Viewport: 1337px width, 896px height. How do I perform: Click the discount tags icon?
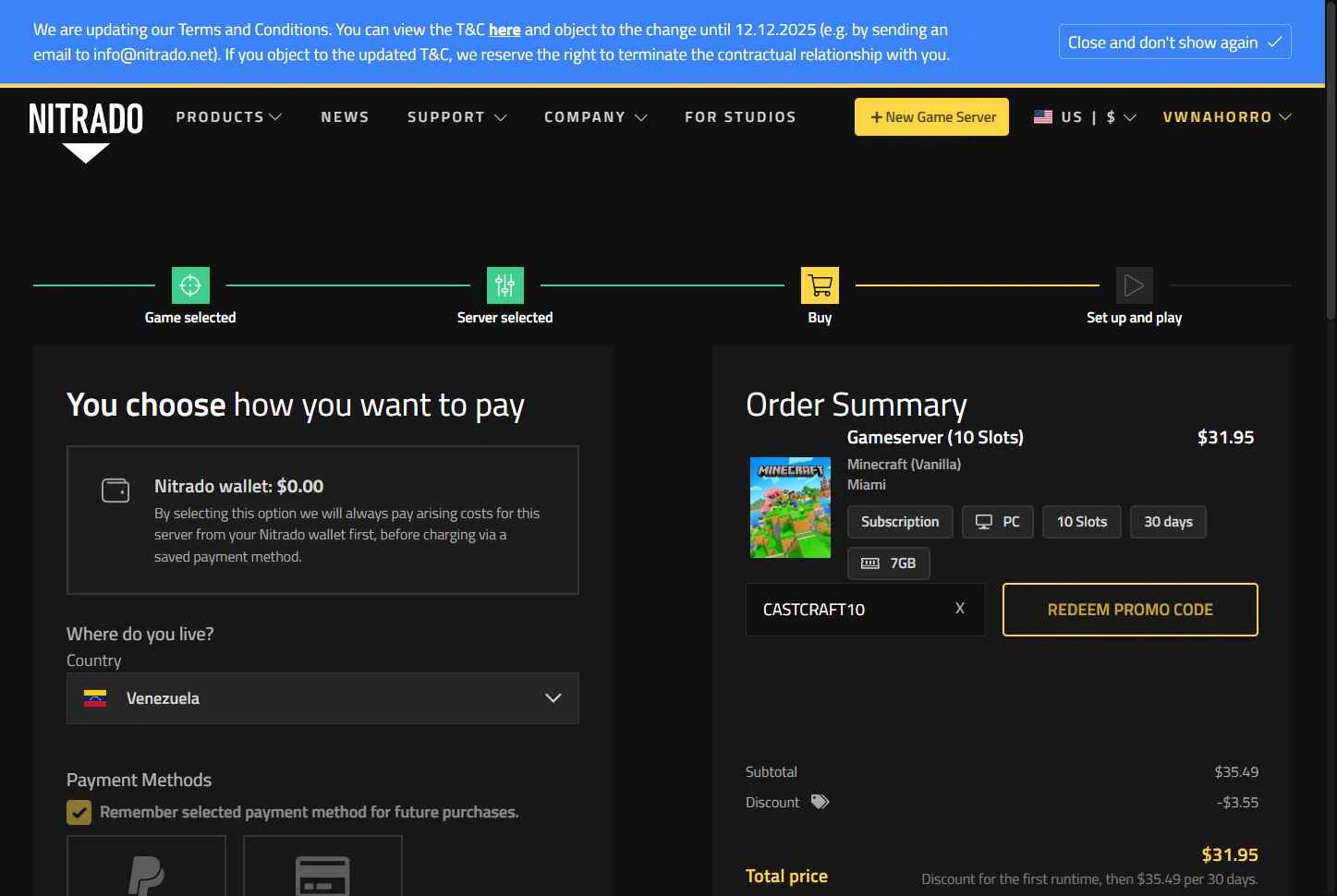click(x=820, y=802)
